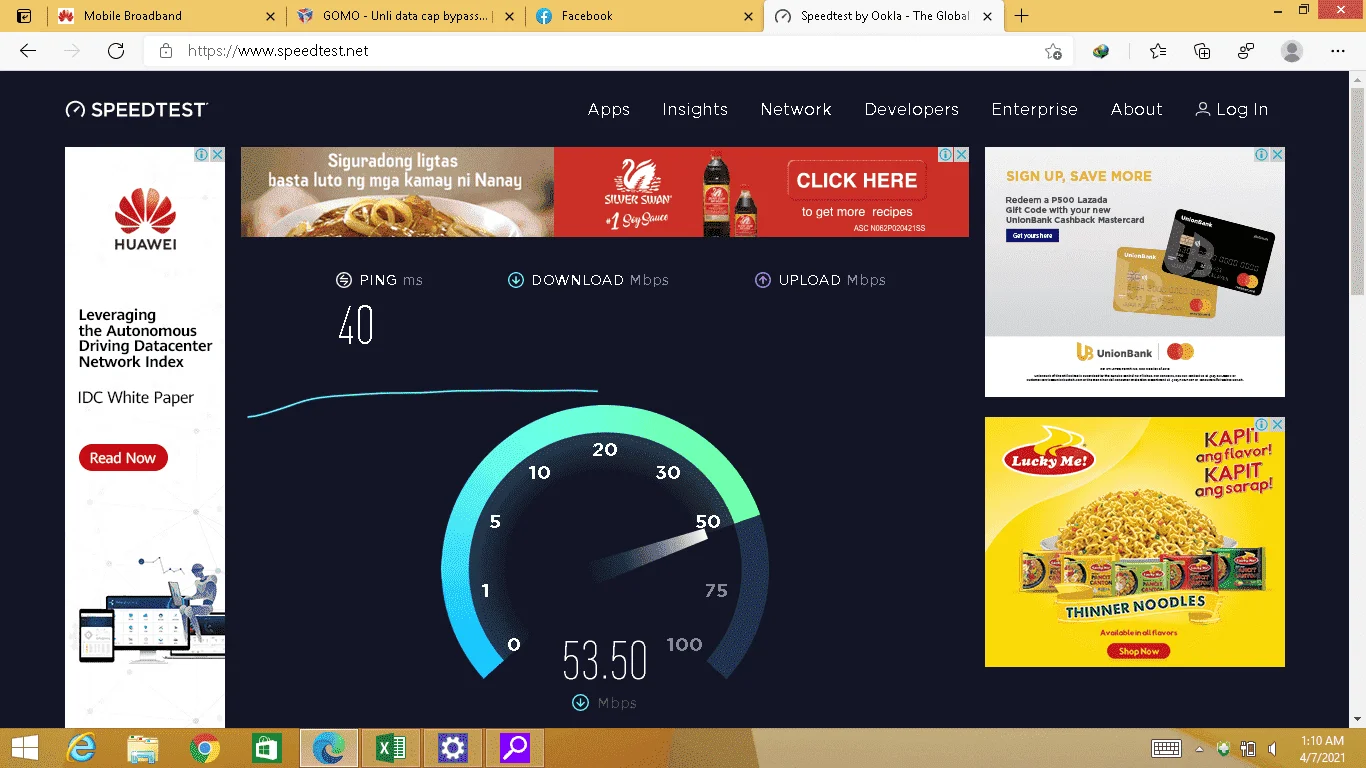Open the Edge user profile avatar
The width and height of the screenshot is (1366, 768).
(1292, 51)
